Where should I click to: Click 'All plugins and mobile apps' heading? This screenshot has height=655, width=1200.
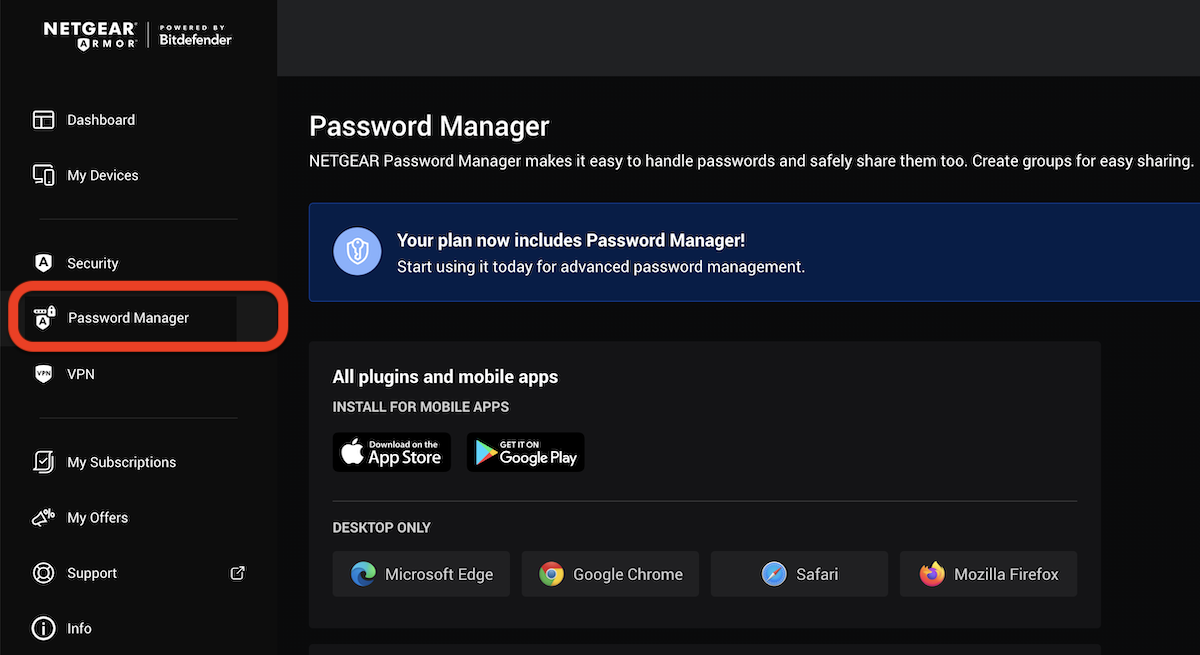pyautogui.click(x=445, y=377)
